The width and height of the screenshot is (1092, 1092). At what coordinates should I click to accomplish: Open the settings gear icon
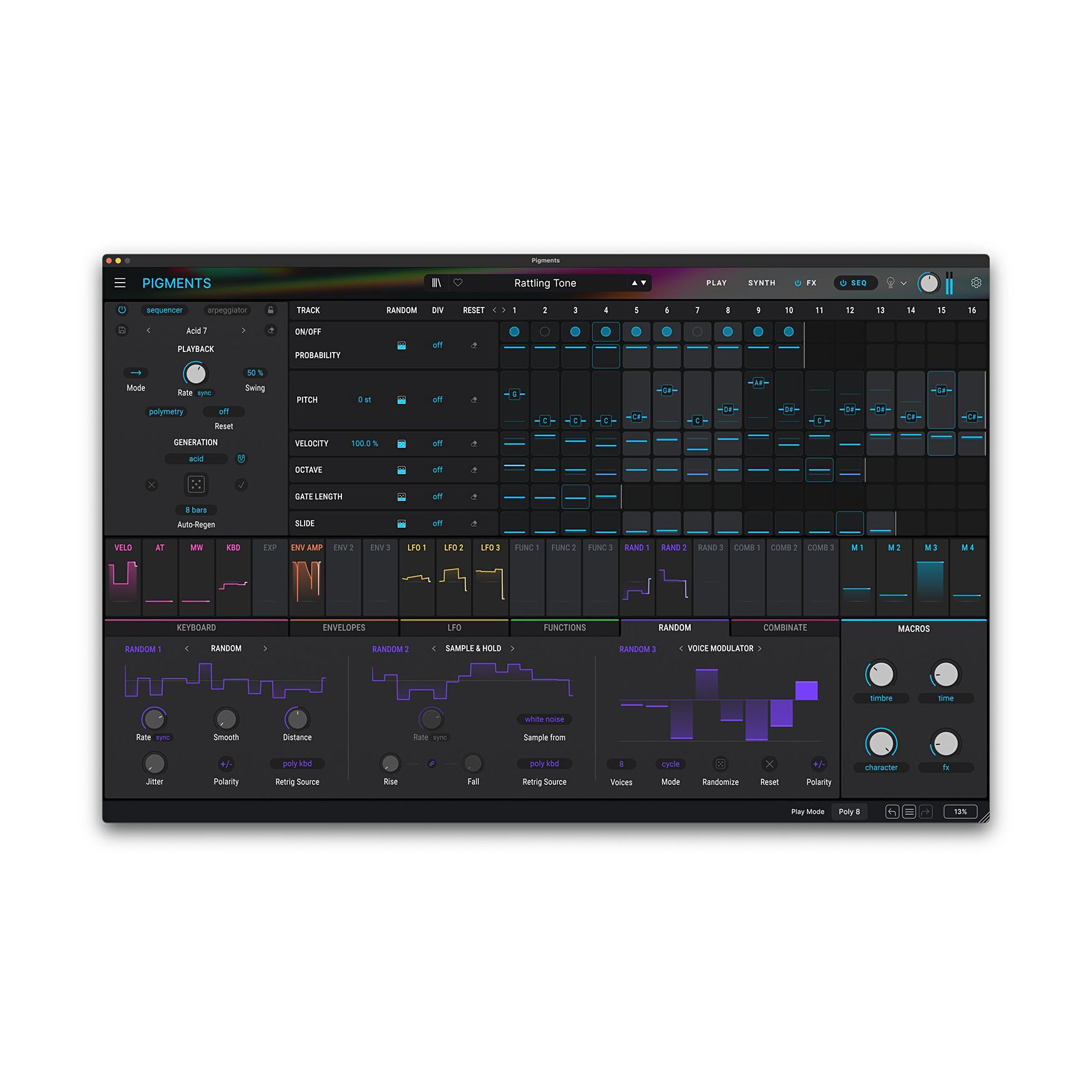click(x=976, y=283)
